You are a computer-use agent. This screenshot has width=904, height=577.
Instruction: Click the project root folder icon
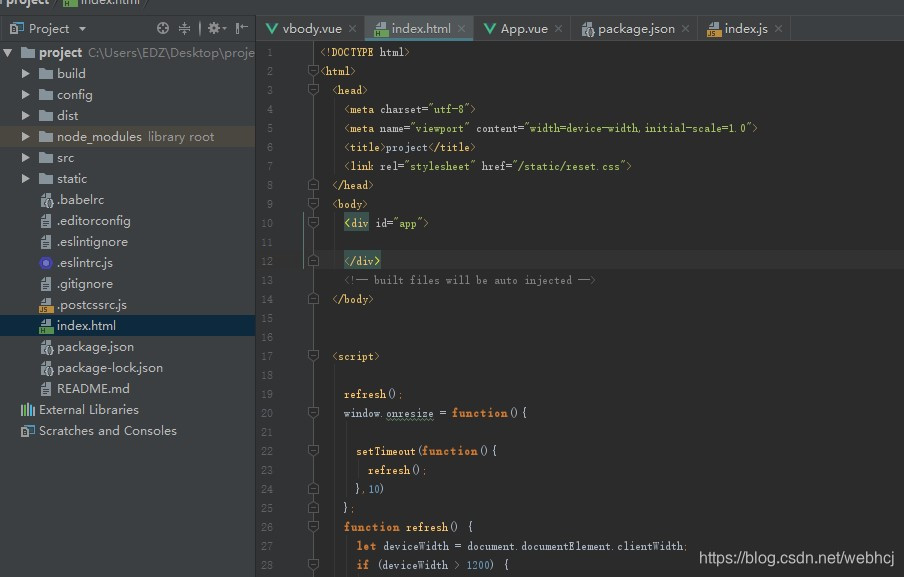pyautogui.click(x=28, y=53)
